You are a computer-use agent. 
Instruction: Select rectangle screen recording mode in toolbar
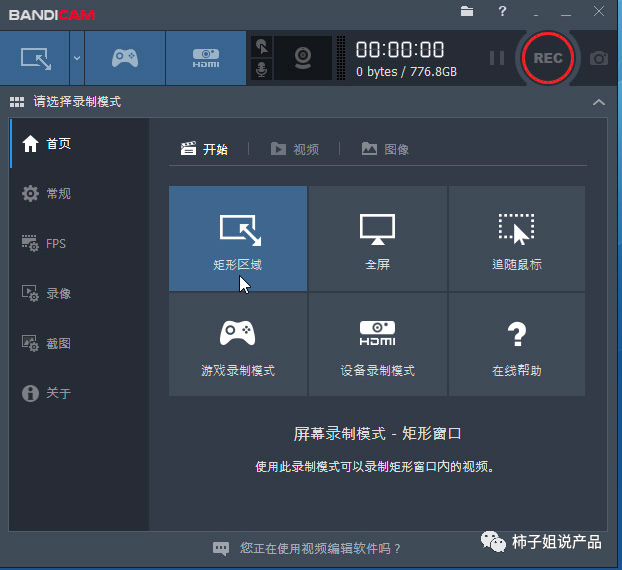[x=35, y=58]
